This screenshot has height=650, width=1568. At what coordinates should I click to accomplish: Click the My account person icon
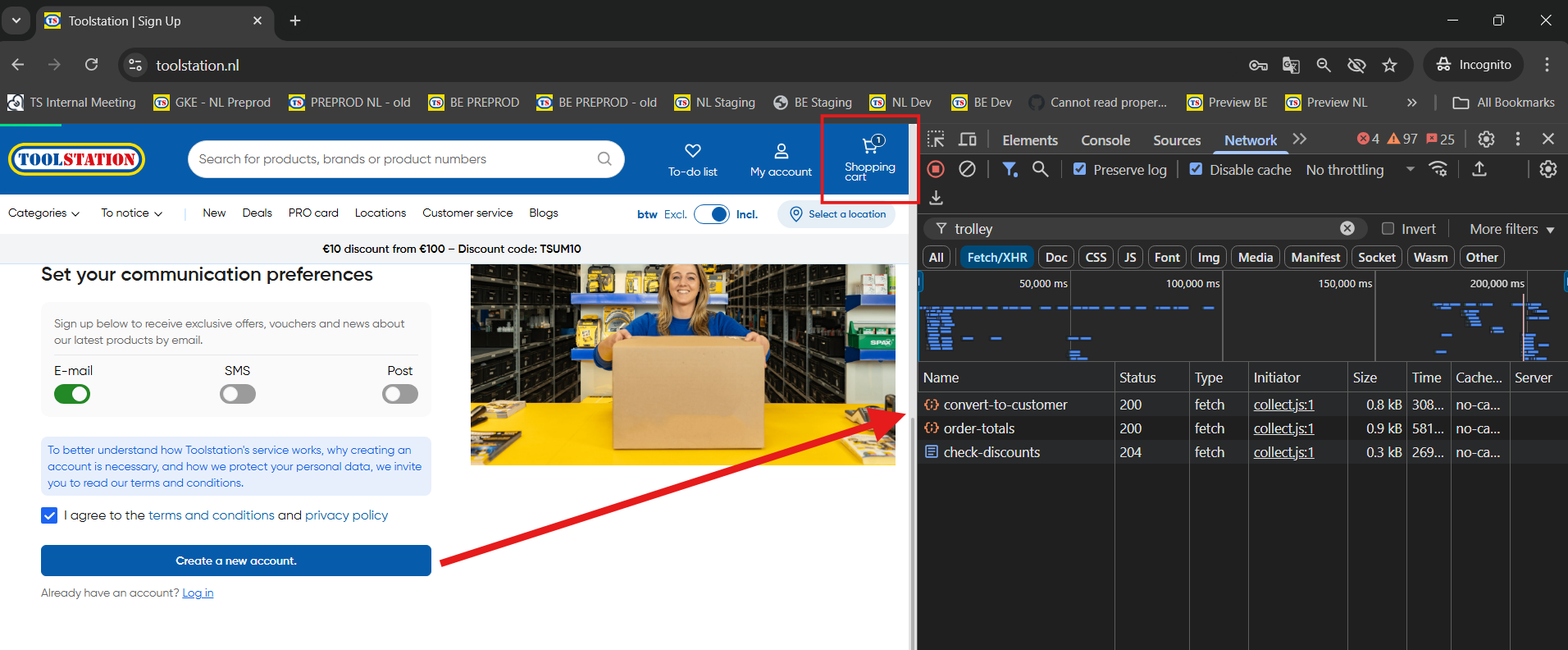(781, 151)
